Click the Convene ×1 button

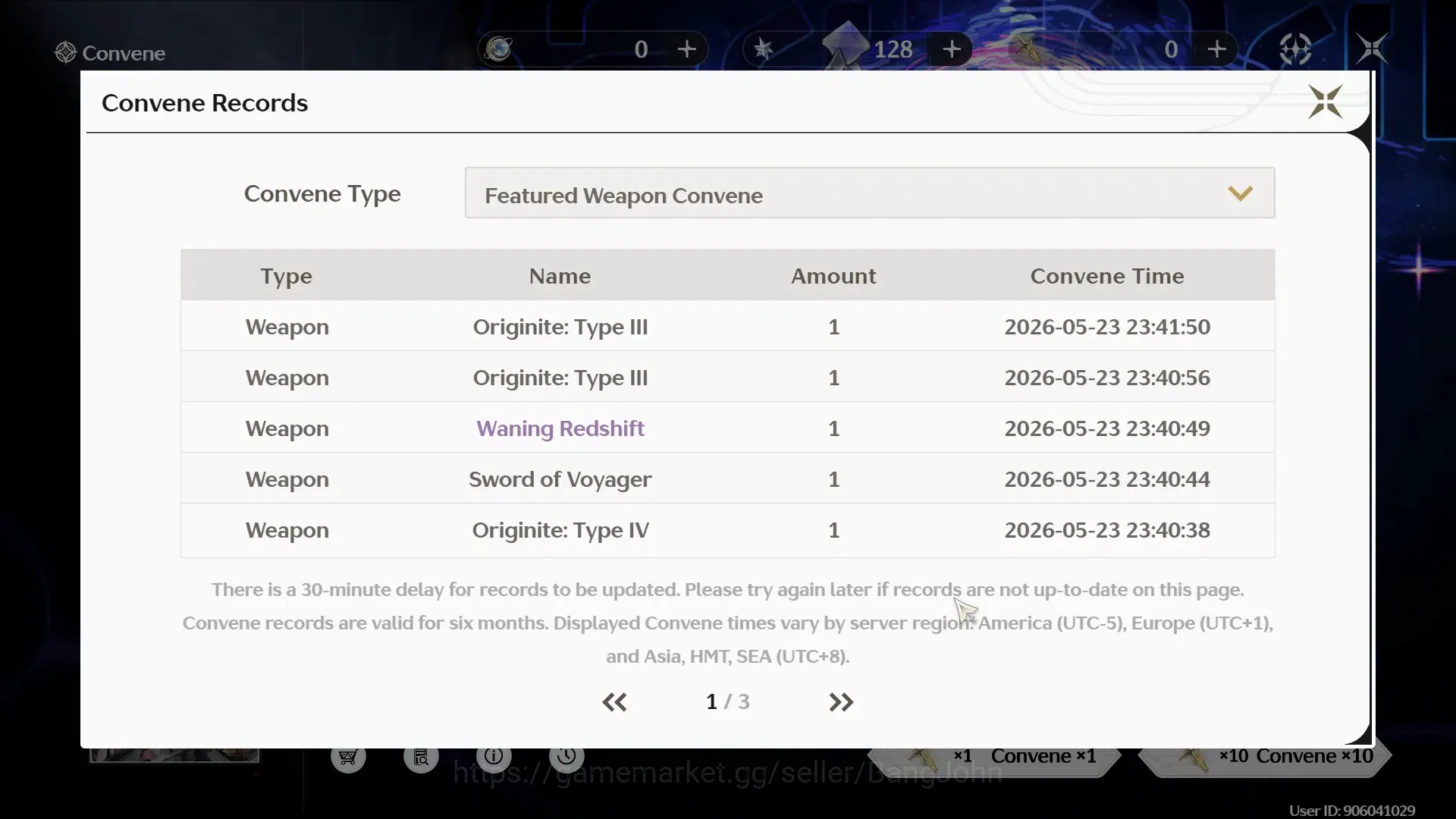pos(993,757)
